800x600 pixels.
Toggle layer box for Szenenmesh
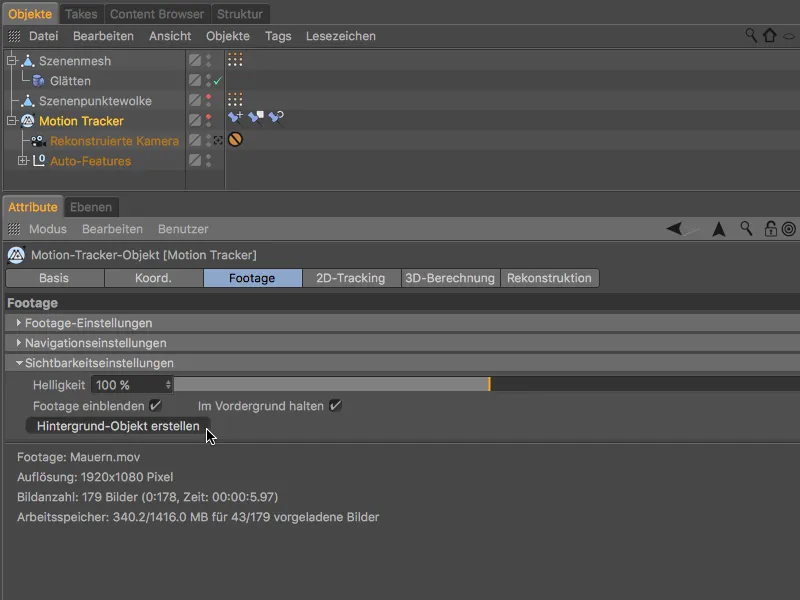point(195,60)
